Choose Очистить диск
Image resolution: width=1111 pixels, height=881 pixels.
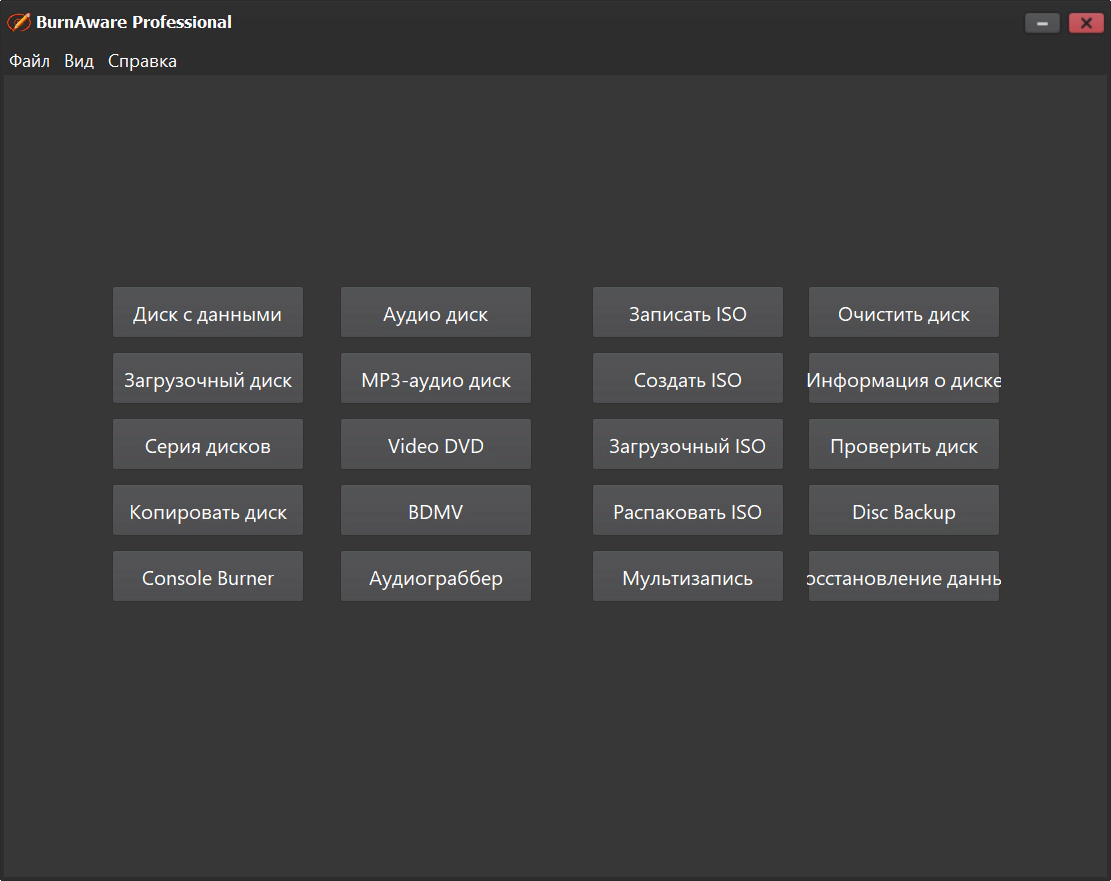click(x=904, y=313)
